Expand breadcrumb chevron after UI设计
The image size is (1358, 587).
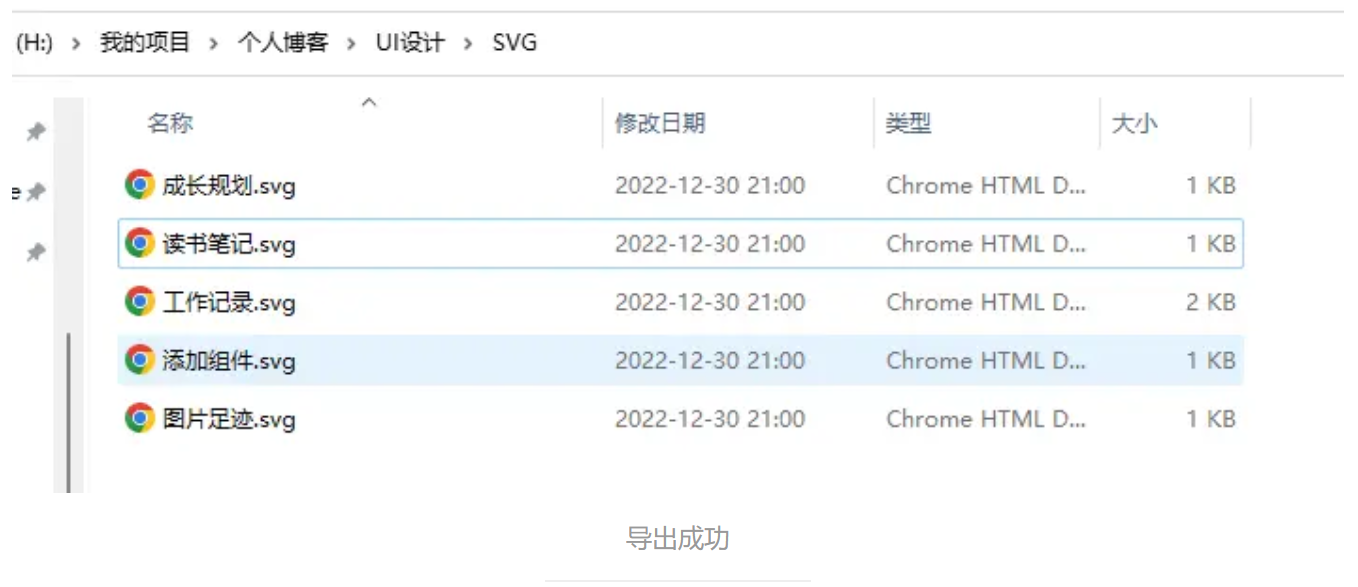[468, 44]
